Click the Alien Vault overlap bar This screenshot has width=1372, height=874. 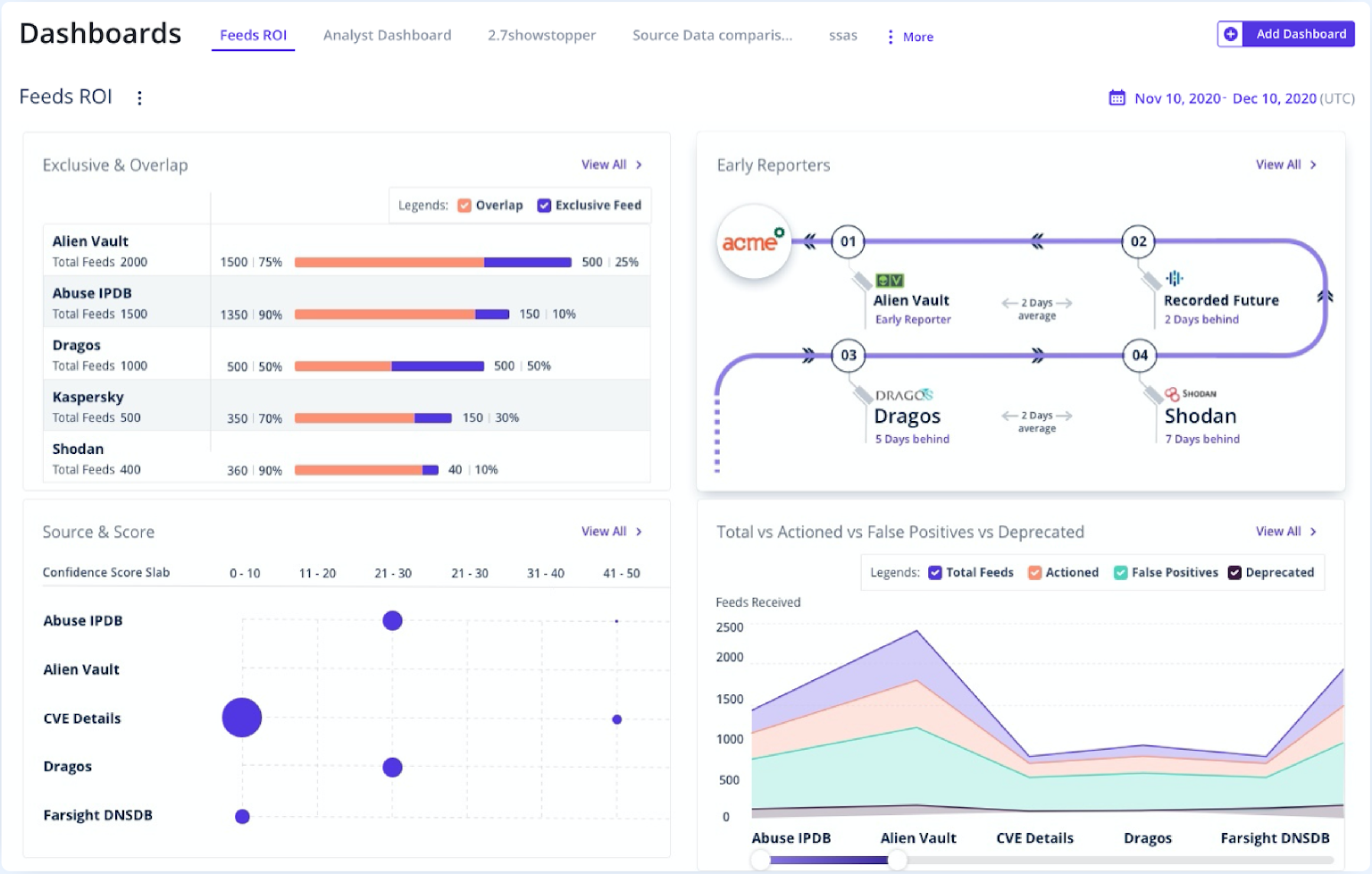(x=389, y=262)
